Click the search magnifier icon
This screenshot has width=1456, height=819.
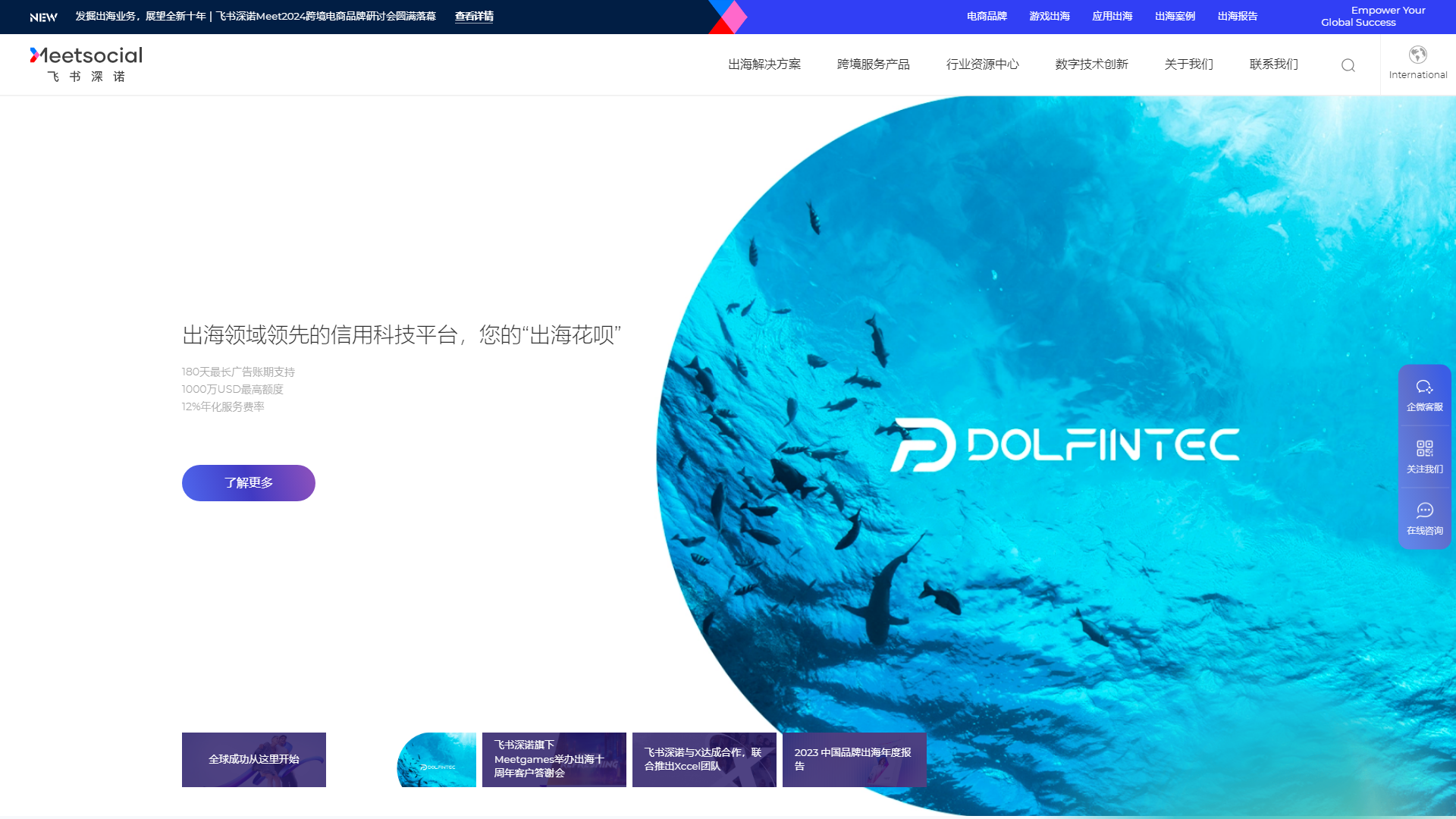(x=1348, y=65)
